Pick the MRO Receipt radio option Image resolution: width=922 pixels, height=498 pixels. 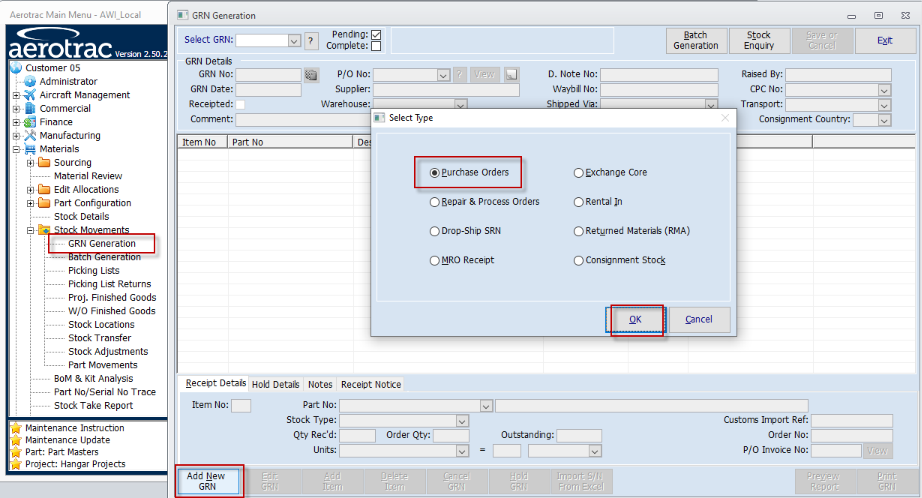click(x=435, y=260)
